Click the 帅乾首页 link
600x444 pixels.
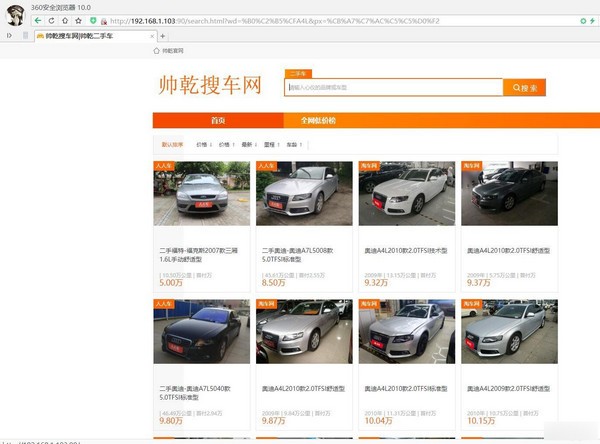(x=170, y=50)
